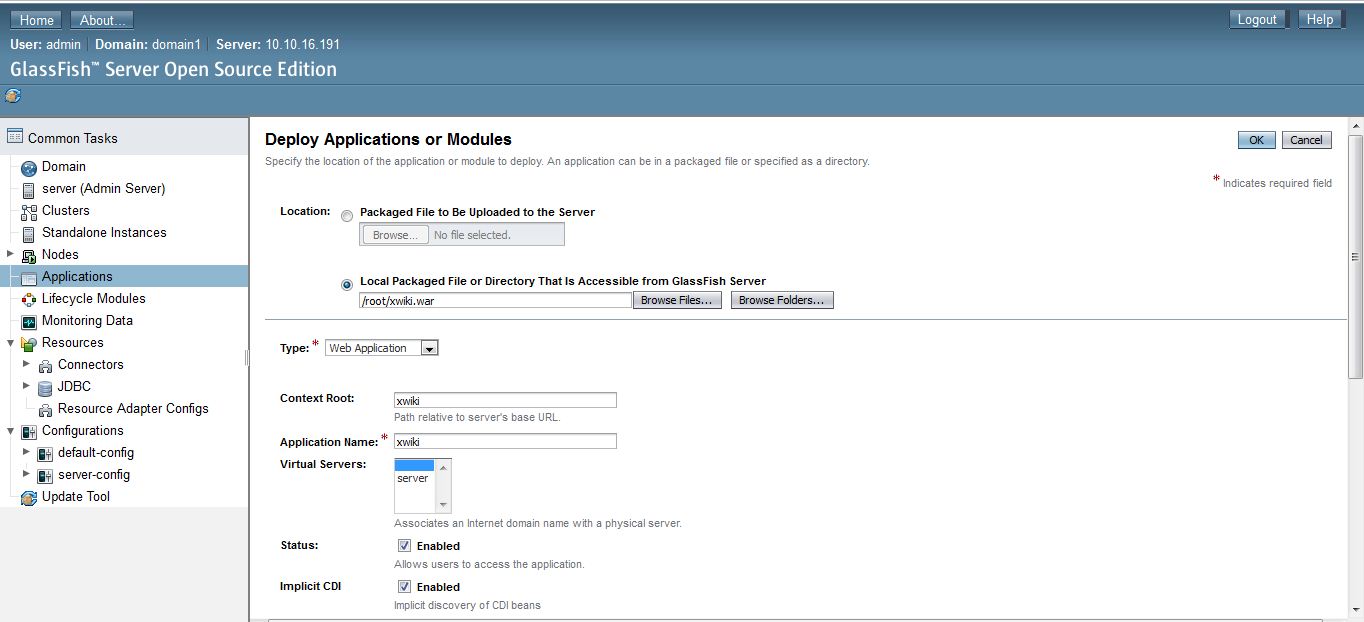Select the Local Packaged File or Directory radio
This screenshot has width=1364, height=622.
[347, 284]
